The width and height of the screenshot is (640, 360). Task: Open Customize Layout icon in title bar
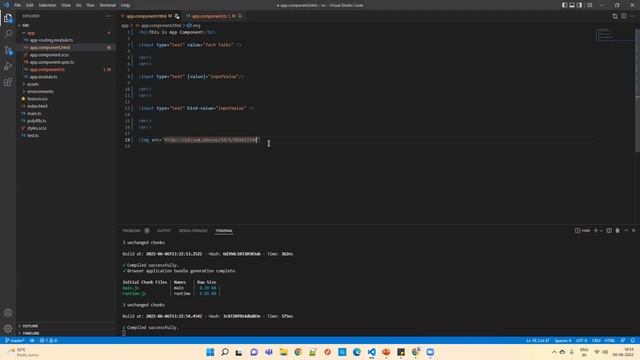[589, 5]
